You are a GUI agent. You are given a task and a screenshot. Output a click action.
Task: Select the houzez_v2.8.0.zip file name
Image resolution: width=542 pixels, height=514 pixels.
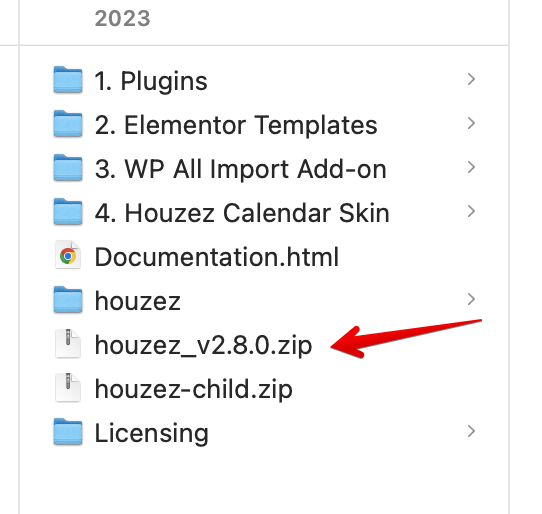click(x=203, y=345)
